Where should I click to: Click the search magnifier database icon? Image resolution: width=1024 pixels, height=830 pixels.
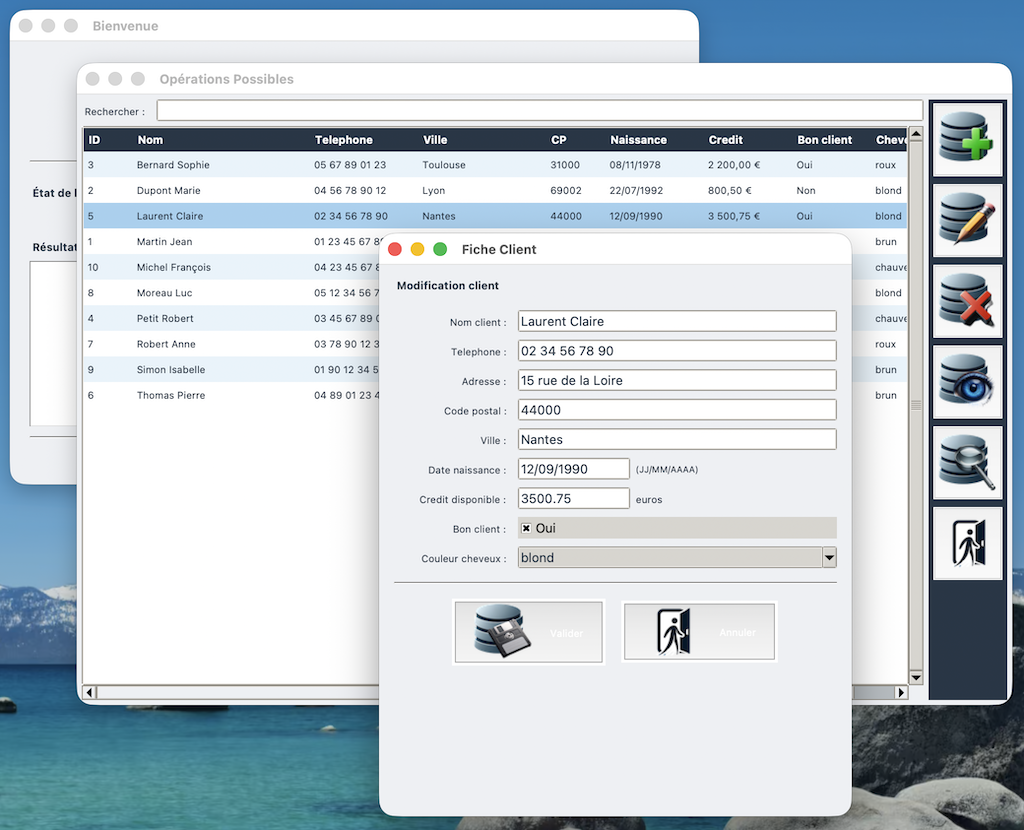967,463
